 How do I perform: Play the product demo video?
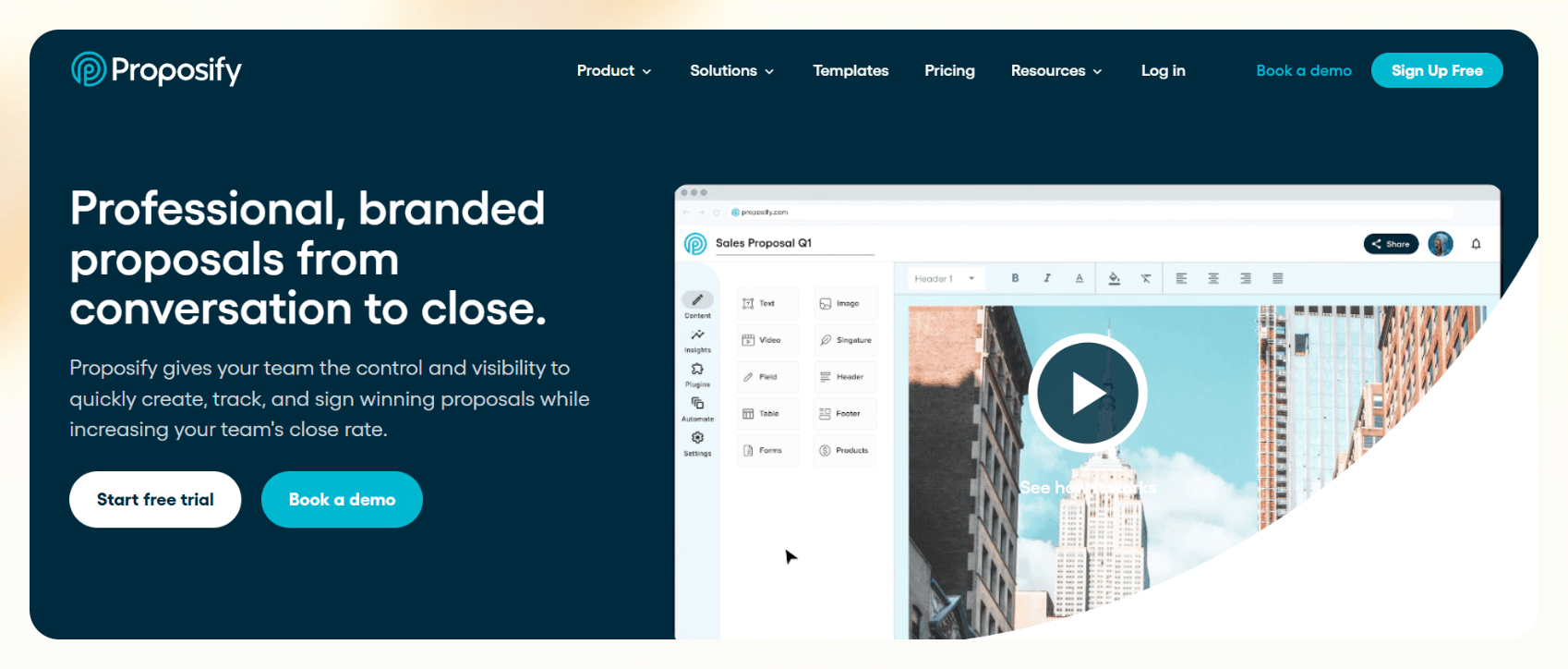[1088, 394]
